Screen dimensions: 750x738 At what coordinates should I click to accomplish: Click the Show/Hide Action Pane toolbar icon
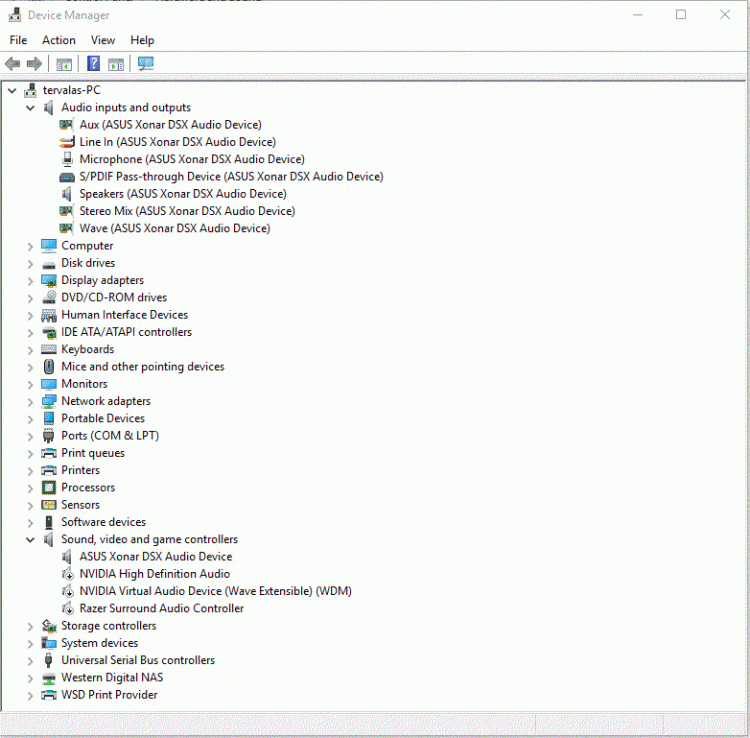click(x=116, y=64)
